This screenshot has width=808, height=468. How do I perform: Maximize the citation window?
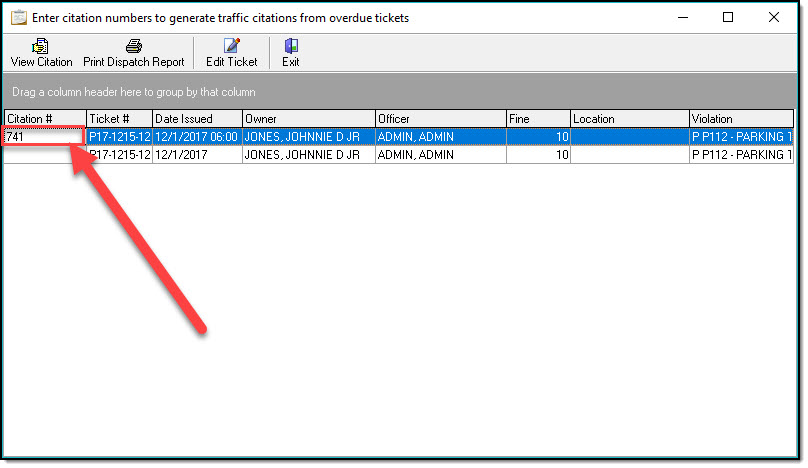[728, 17]
